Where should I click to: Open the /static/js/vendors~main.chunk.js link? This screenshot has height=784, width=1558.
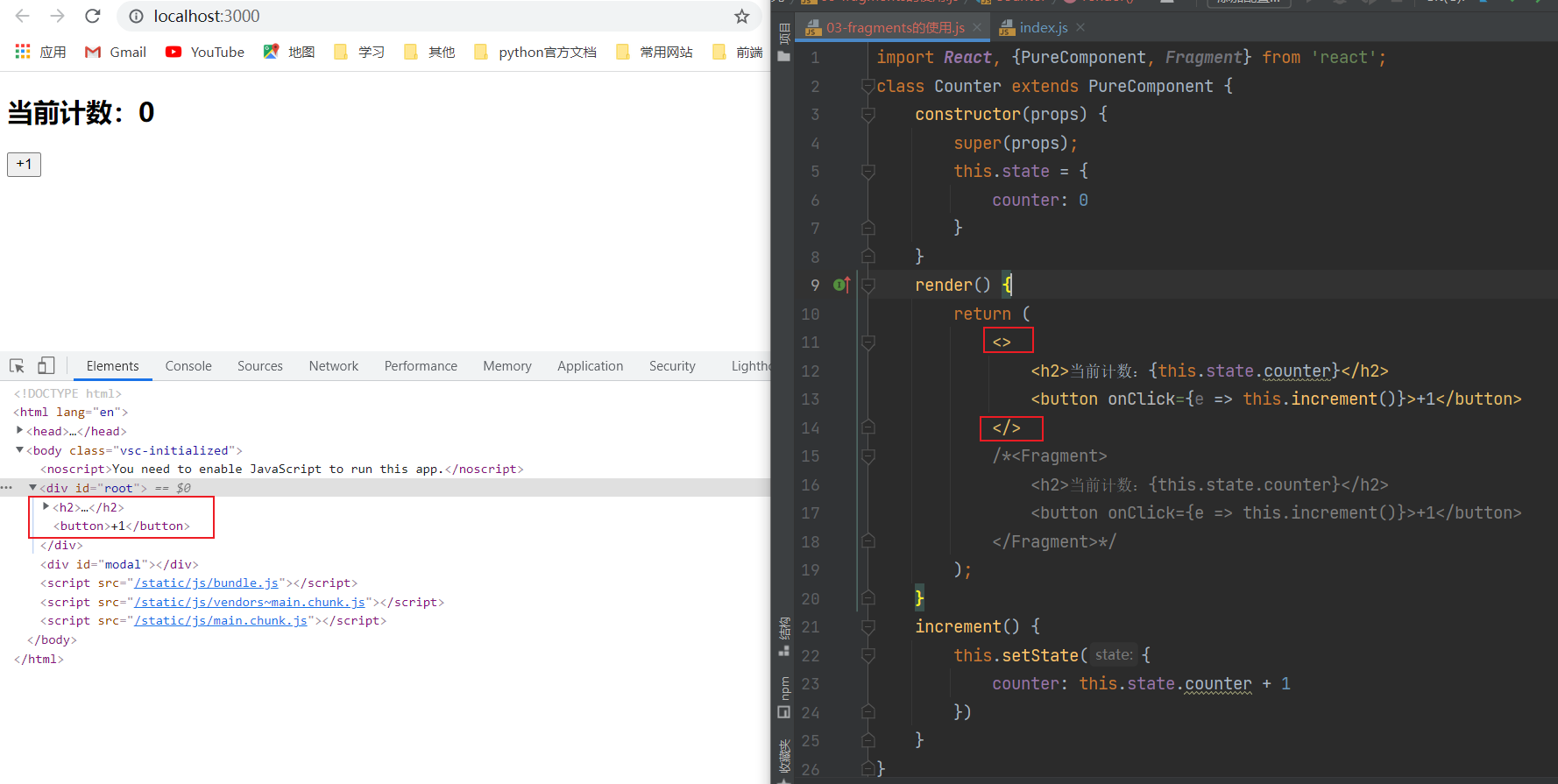point(250,602)
